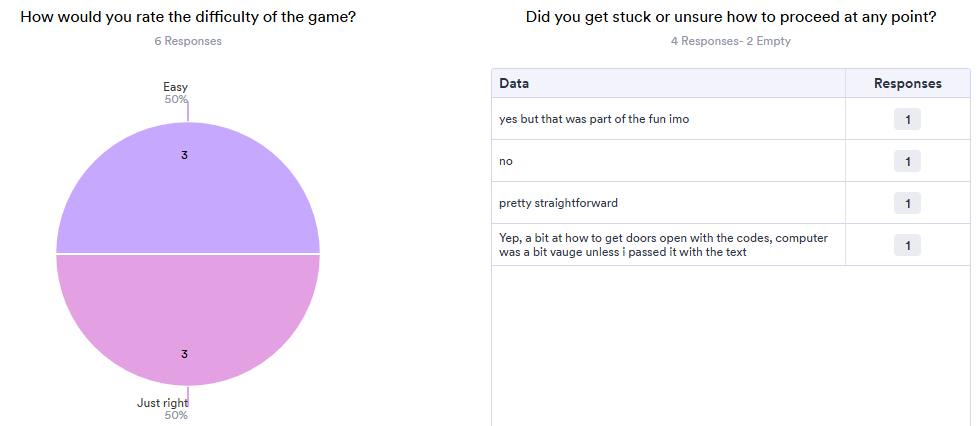980x426 pixels.
Task: Select the 'Yep, a bit at how to get doors open' row
Action: (731, 244)
